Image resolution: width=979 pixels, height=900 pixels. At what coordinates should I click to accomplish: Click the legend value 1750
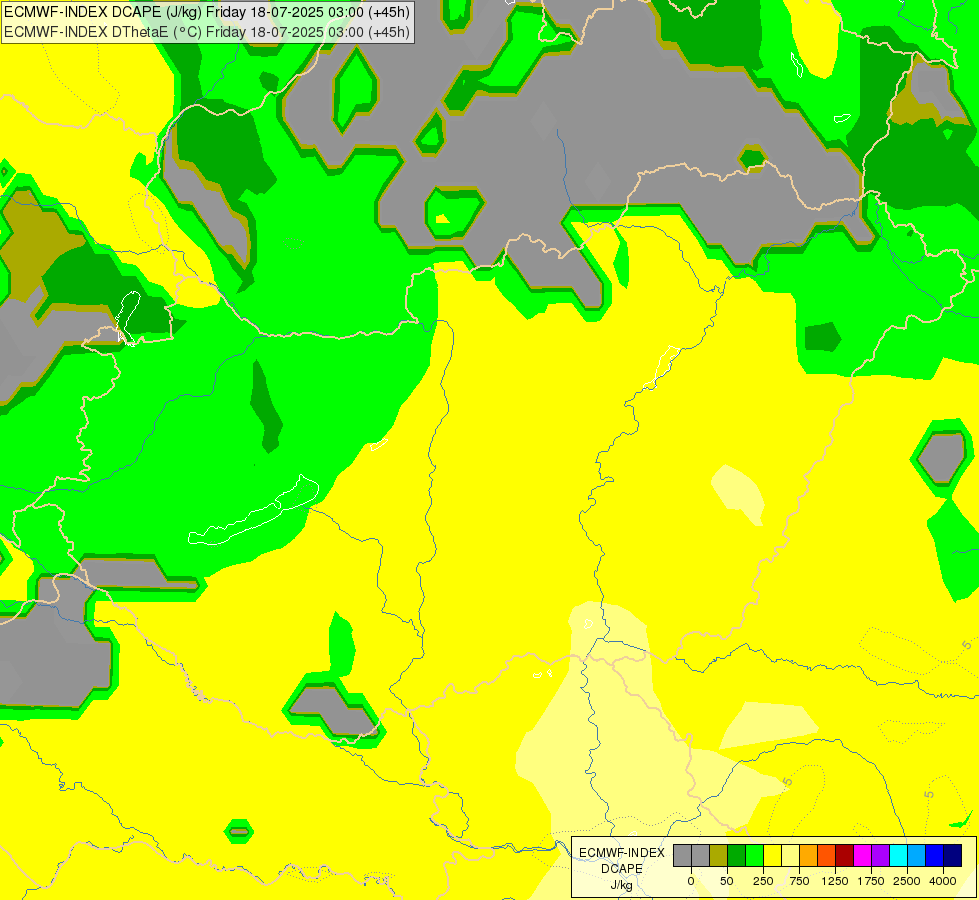(871, 881)
